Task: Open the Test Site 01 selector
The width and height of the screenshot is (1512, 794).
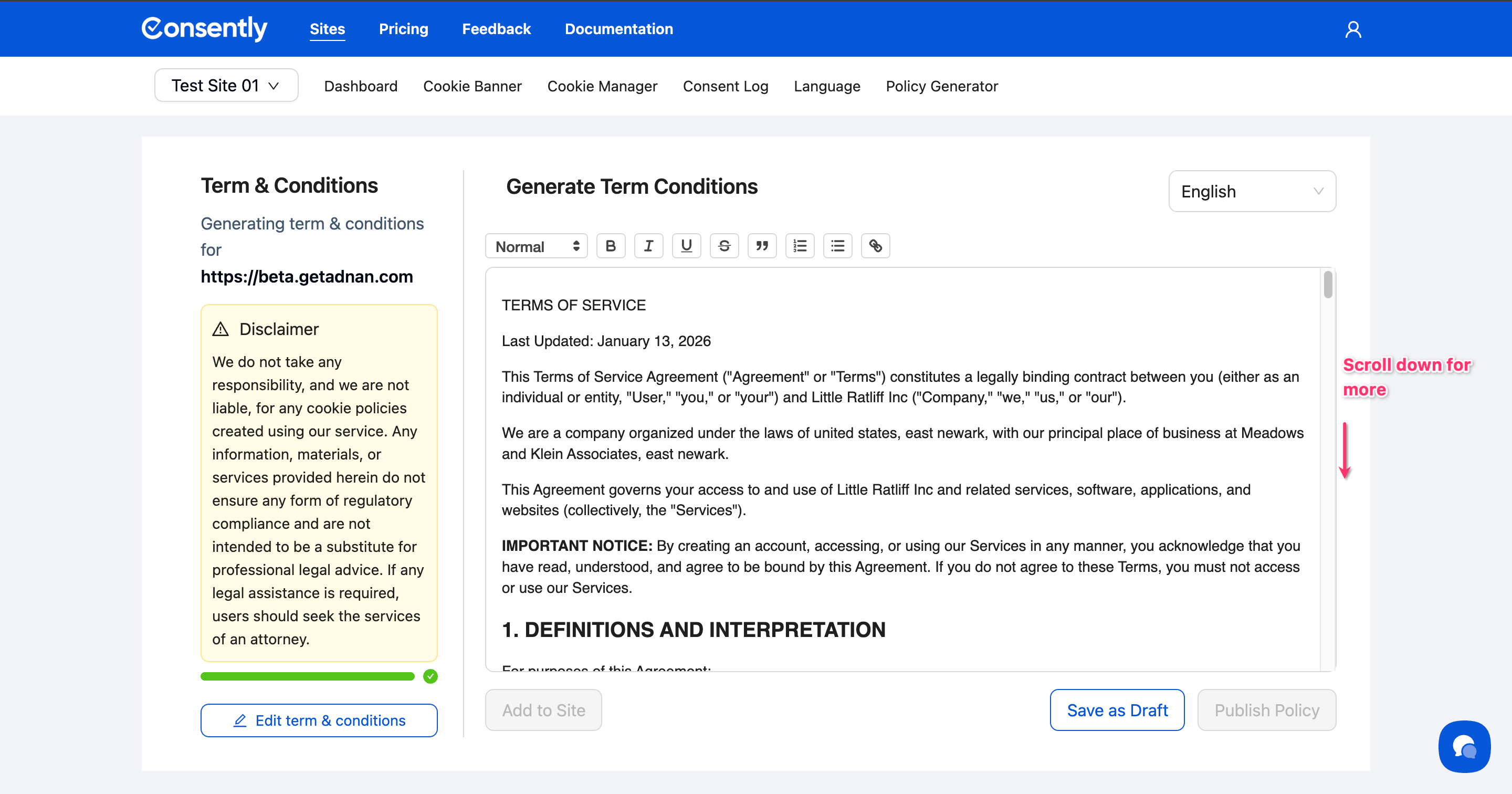Action: [x=226, y=86]
